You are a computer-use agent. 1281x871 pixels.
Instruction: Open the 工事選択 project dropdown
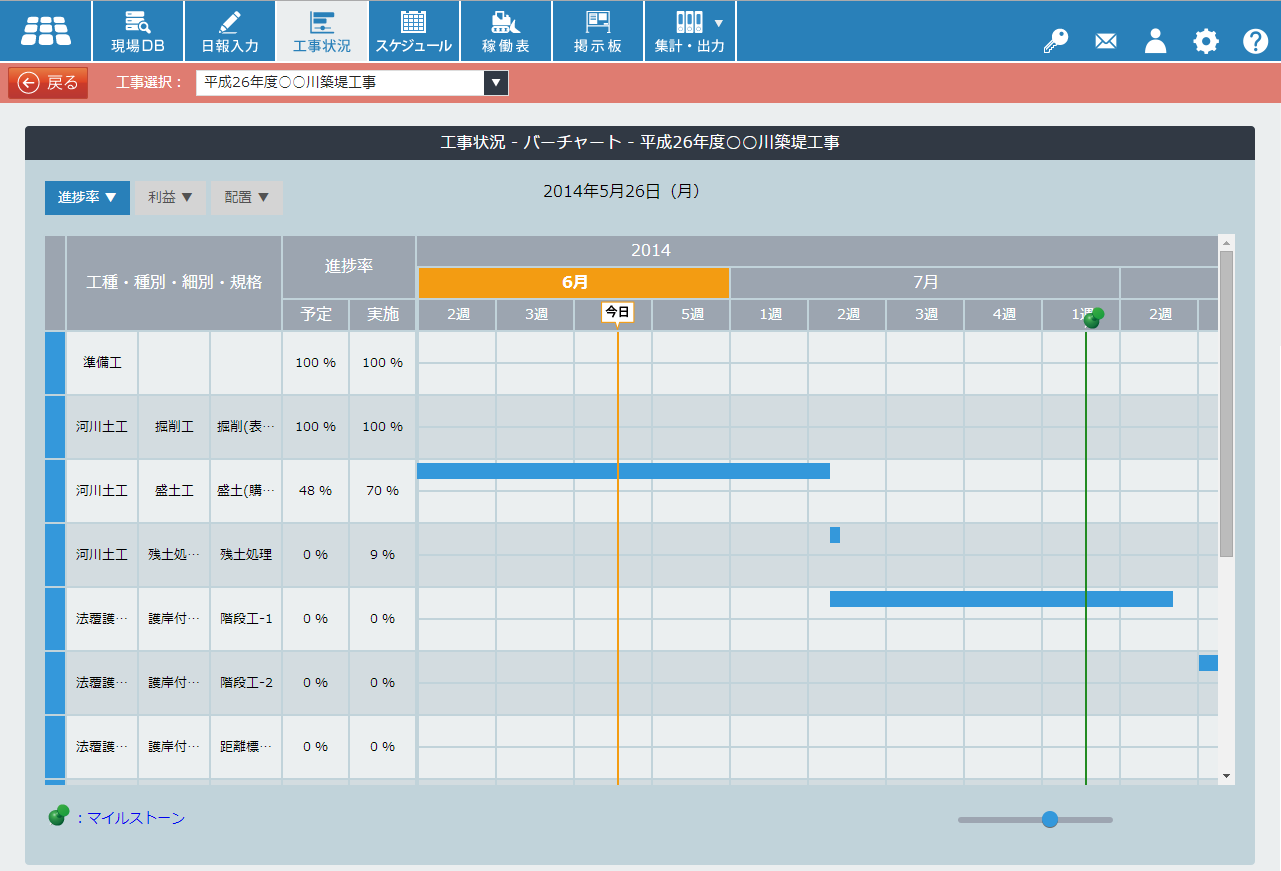[352, 83]
